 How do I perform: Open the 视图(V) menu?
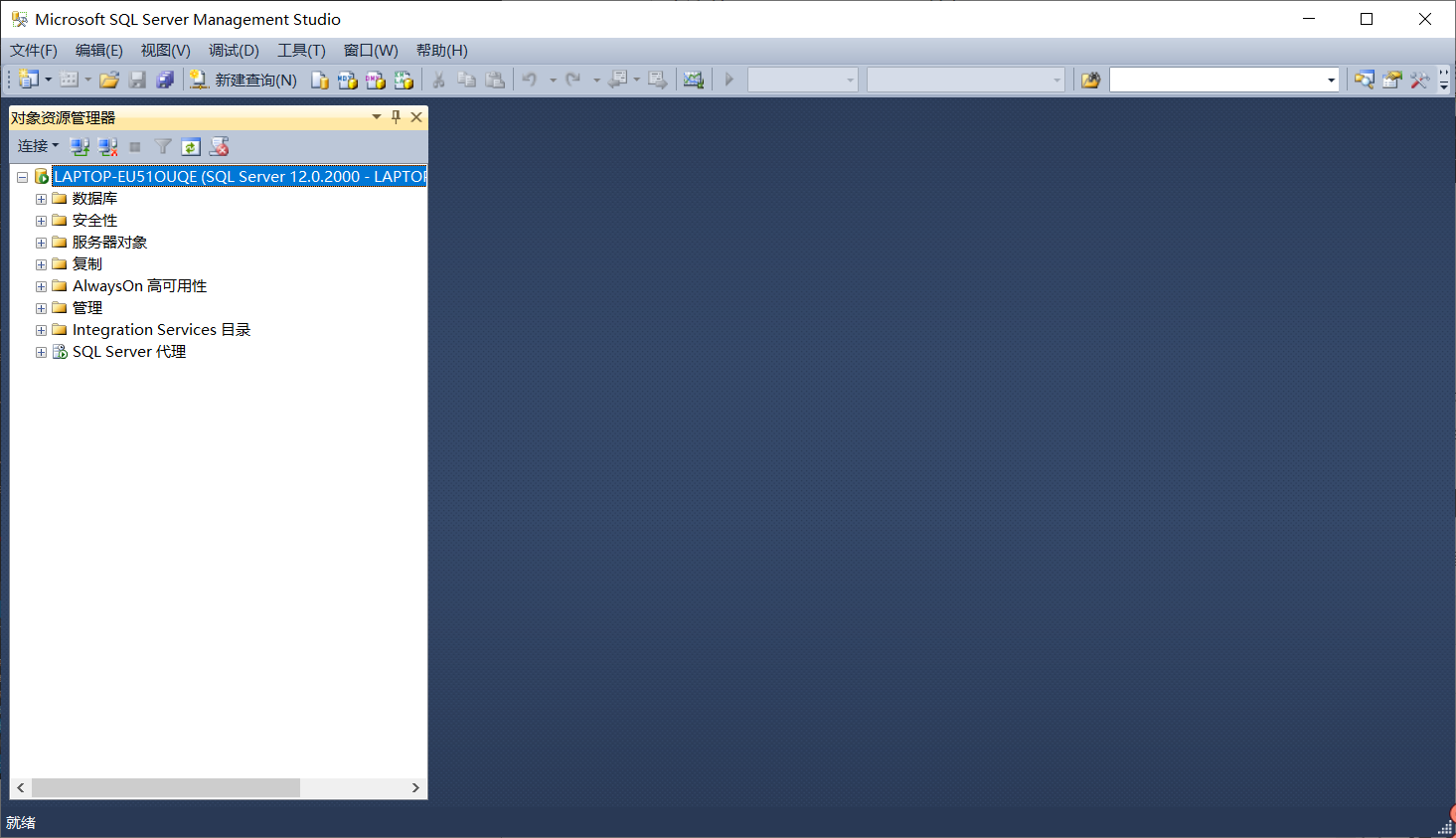tap(165, 51)
